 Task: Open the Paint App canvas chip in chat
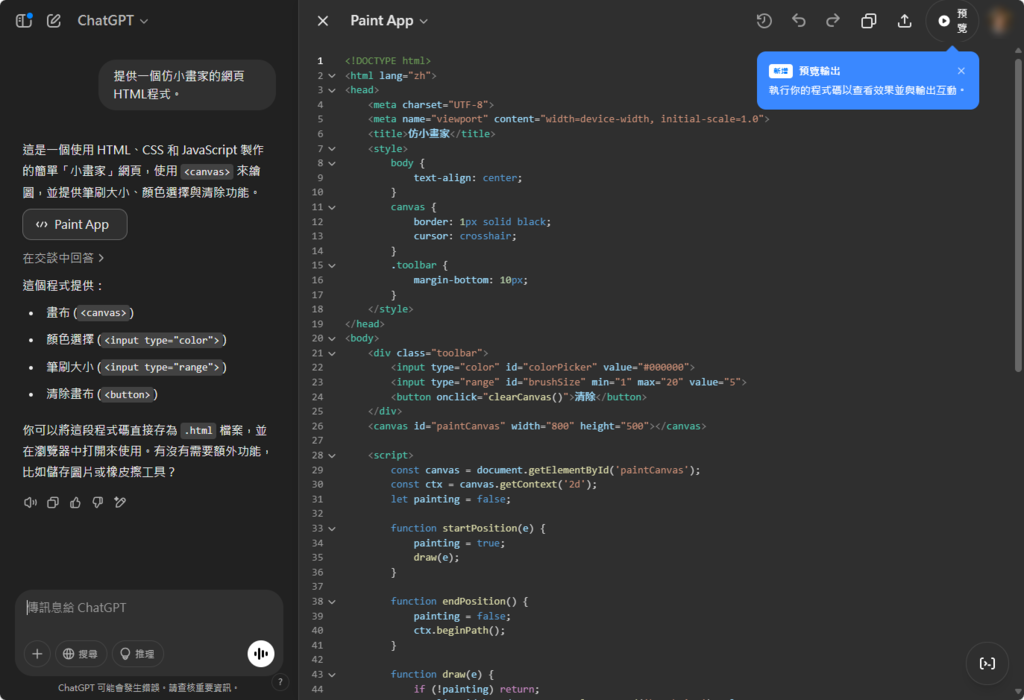coord(74,225)
